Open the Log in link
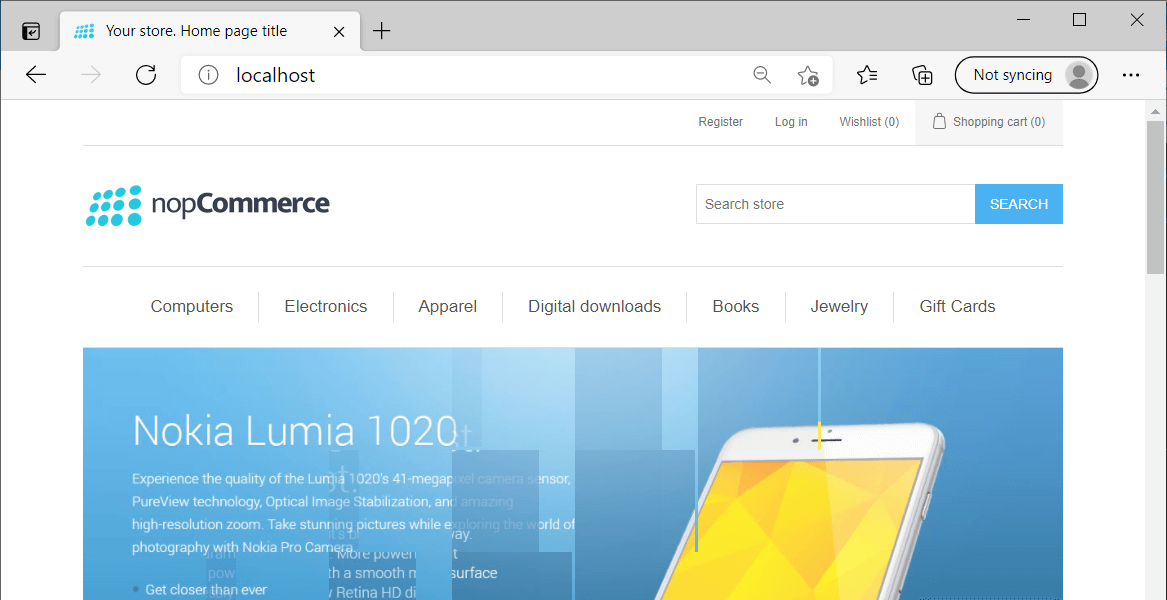 (791, 122)
